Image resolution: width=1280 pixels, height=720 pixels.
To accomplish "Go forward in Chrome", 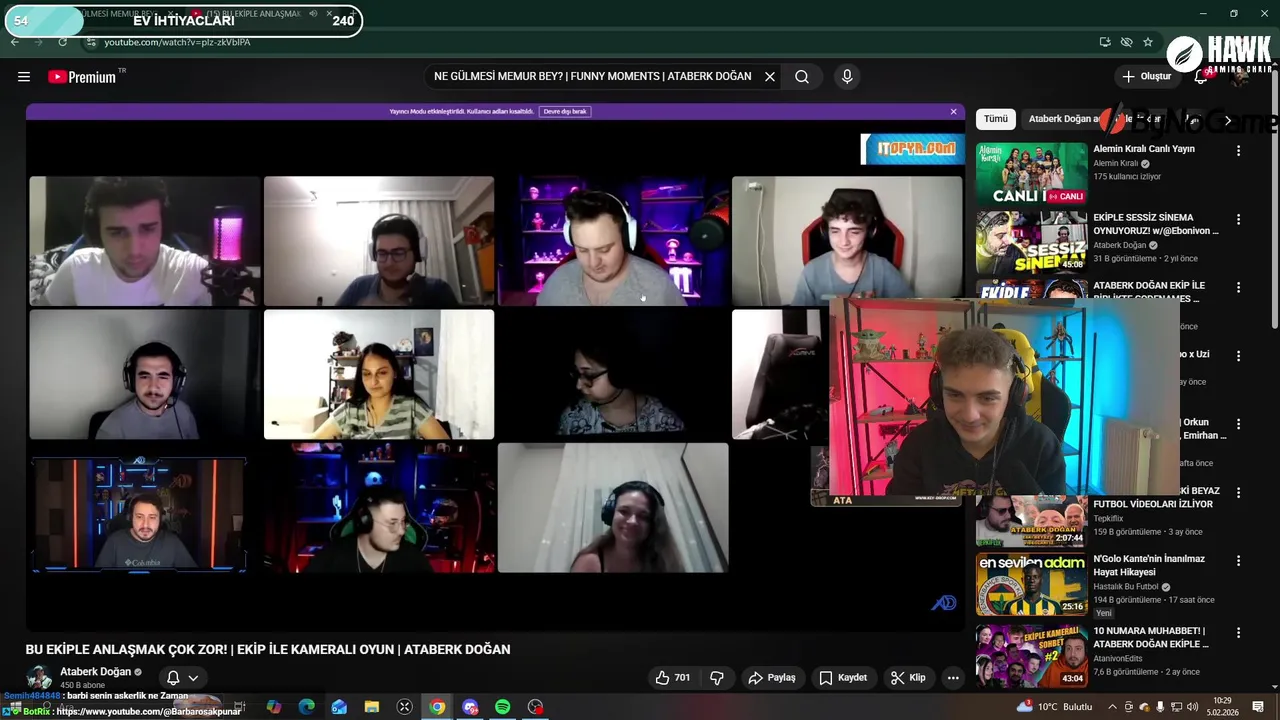I will pos(38,42).
